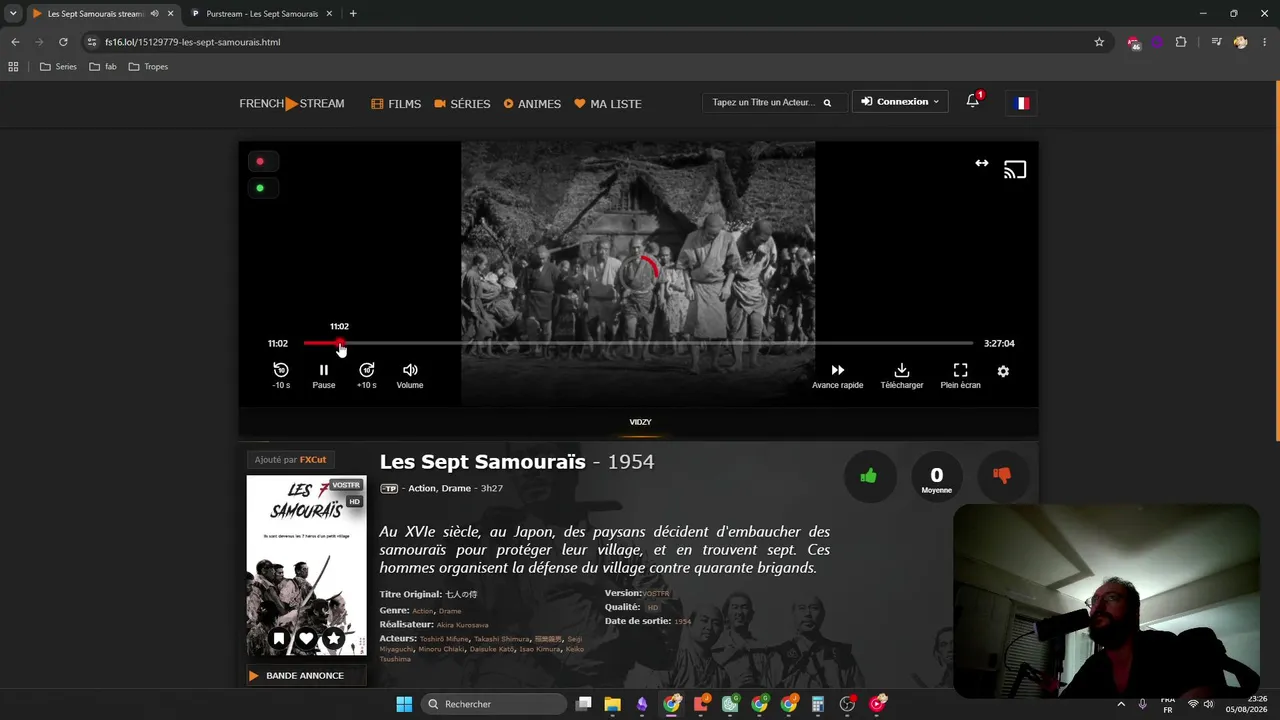
Task: Give the movie a thumbs up
Action: pyautogui.click(x=868, y=476)
